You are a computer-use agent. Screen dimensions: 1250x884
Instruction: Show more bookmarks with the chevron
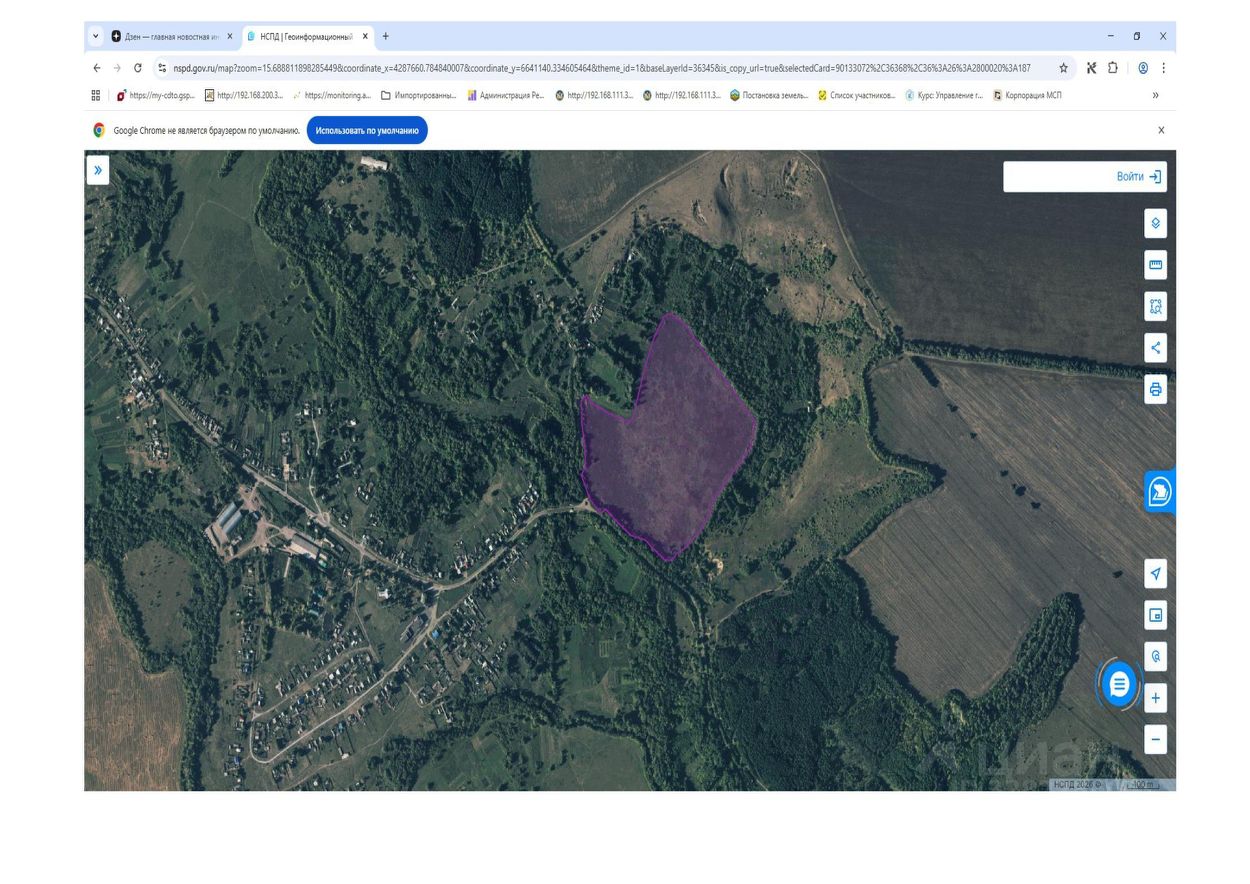pyautogui.click(x=1156, y=95)
